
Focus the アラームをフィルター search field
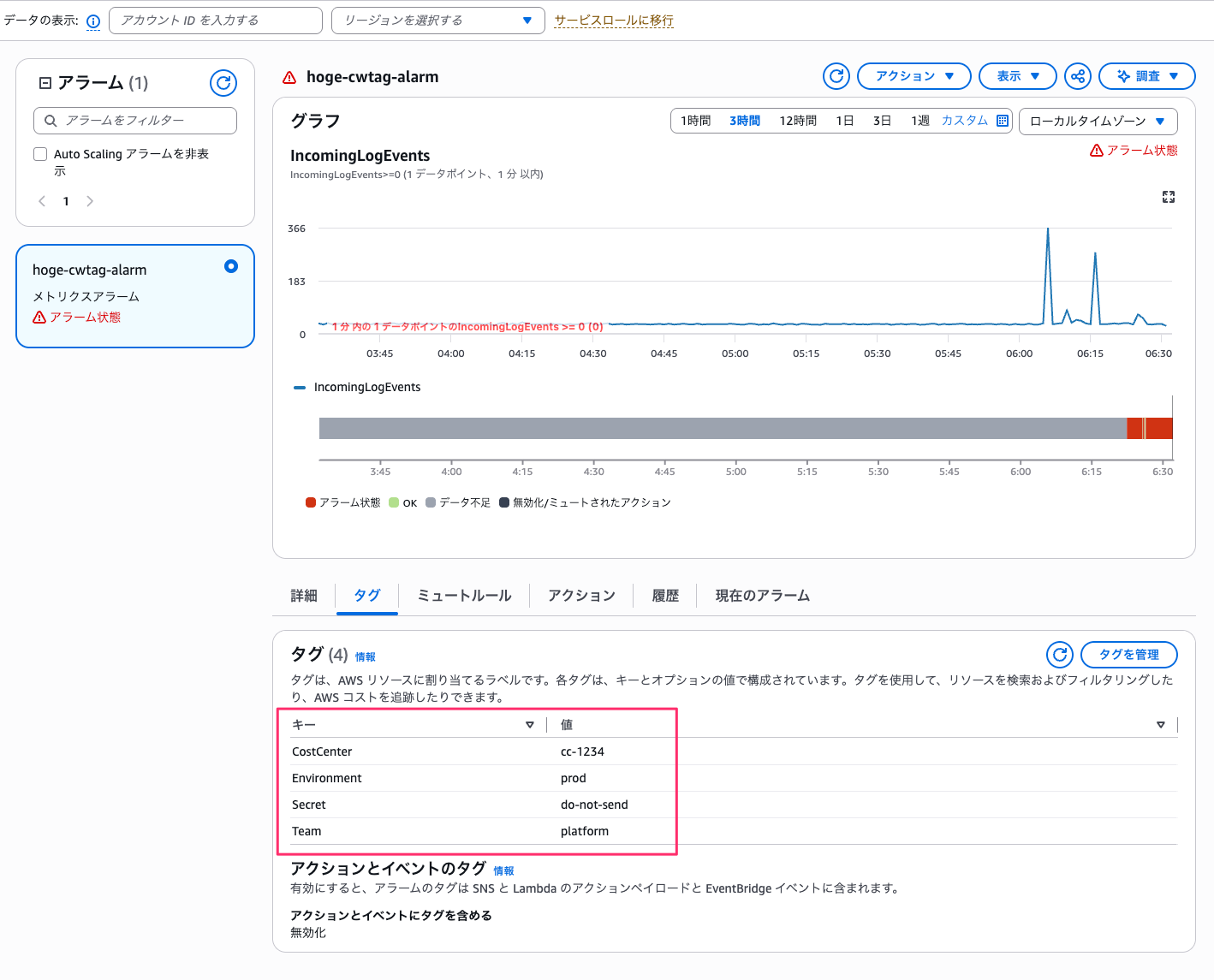135,121
